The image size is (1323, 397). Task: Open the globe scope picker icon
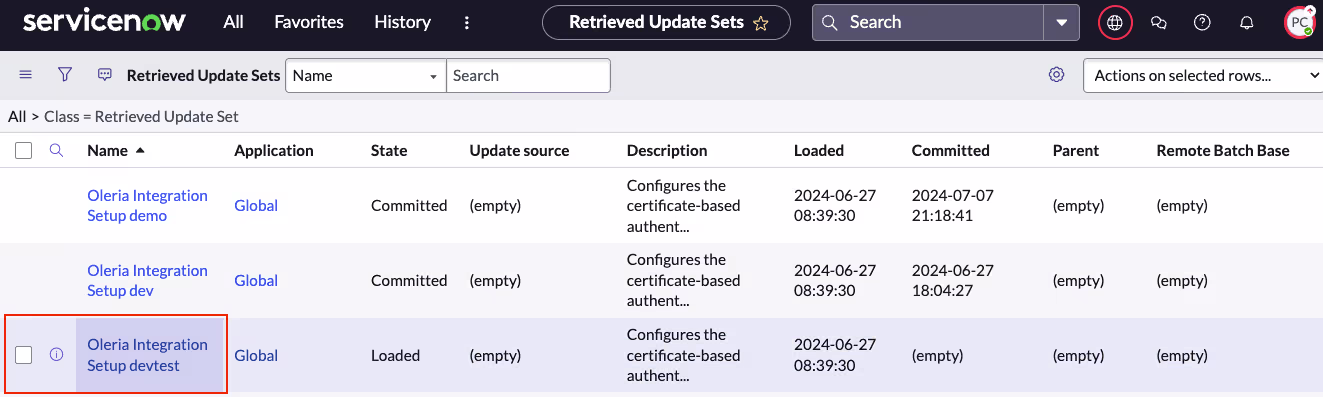pos(1115,22)
